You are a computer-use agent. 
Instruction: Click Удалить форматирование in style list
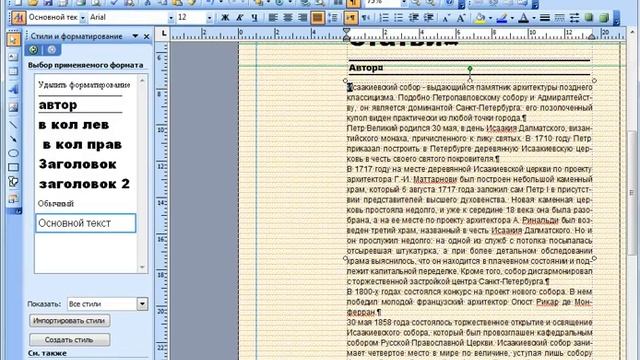click(84, 85)
